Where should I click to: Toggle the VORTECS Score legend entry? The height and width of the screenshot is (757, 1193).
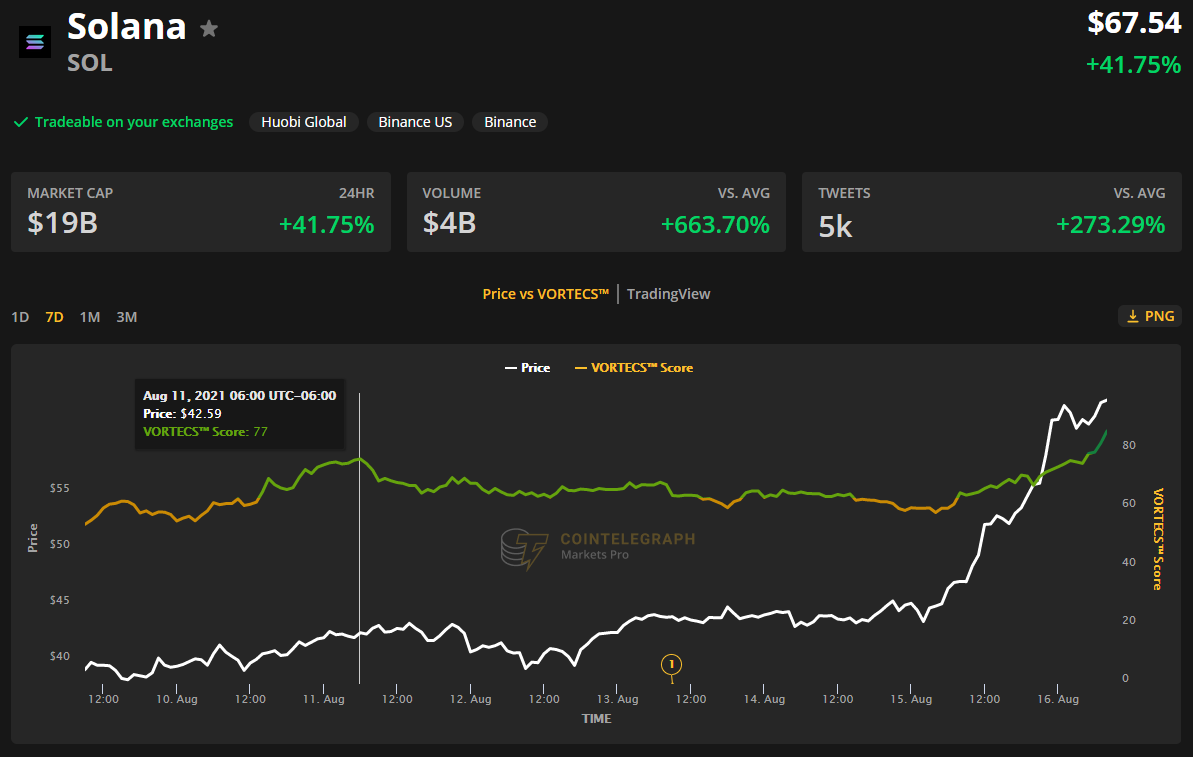point(634,368)
